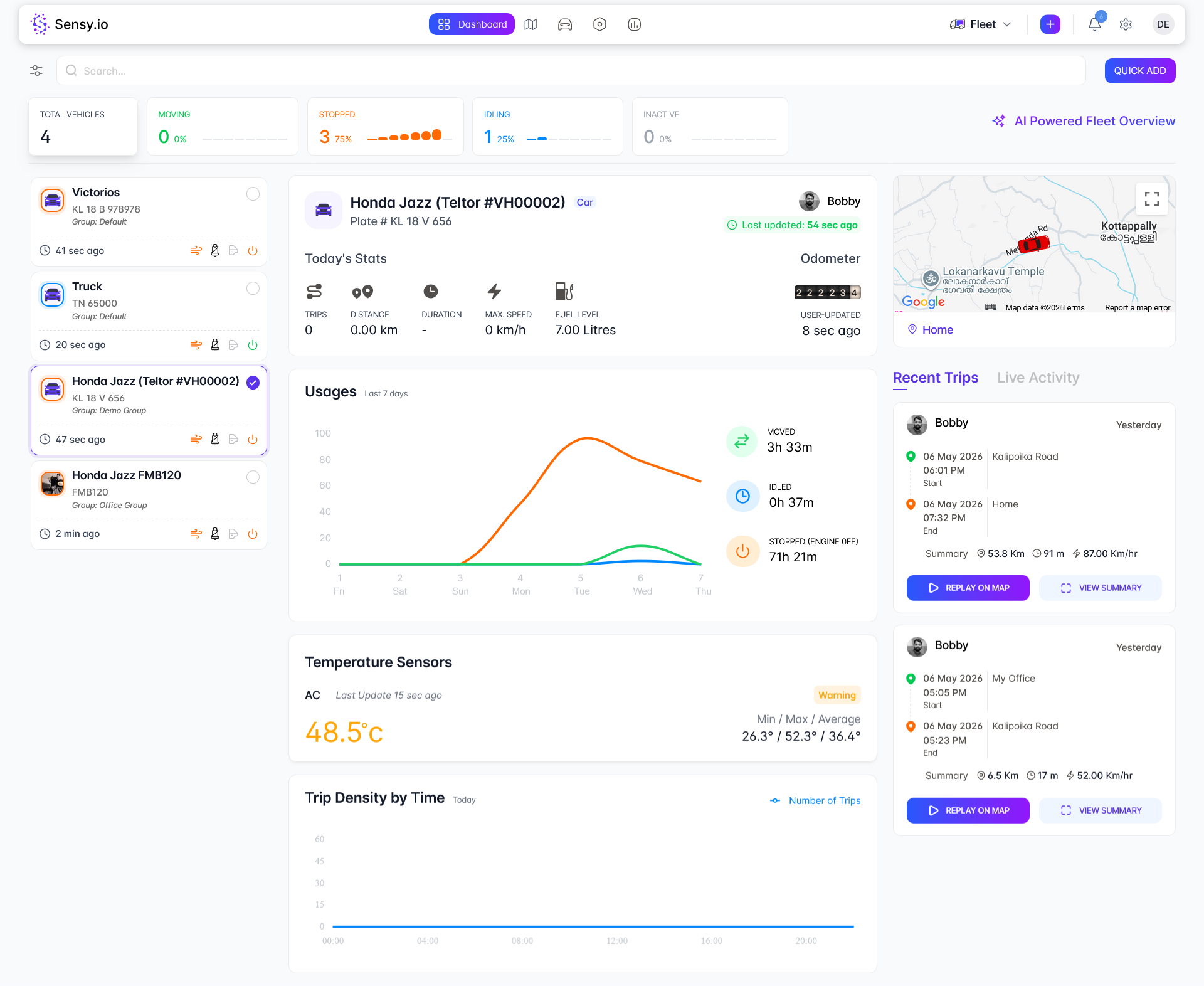Replay the My Office trip on map
This screenshot has height=986, width=1204.
tap(968, 810)
